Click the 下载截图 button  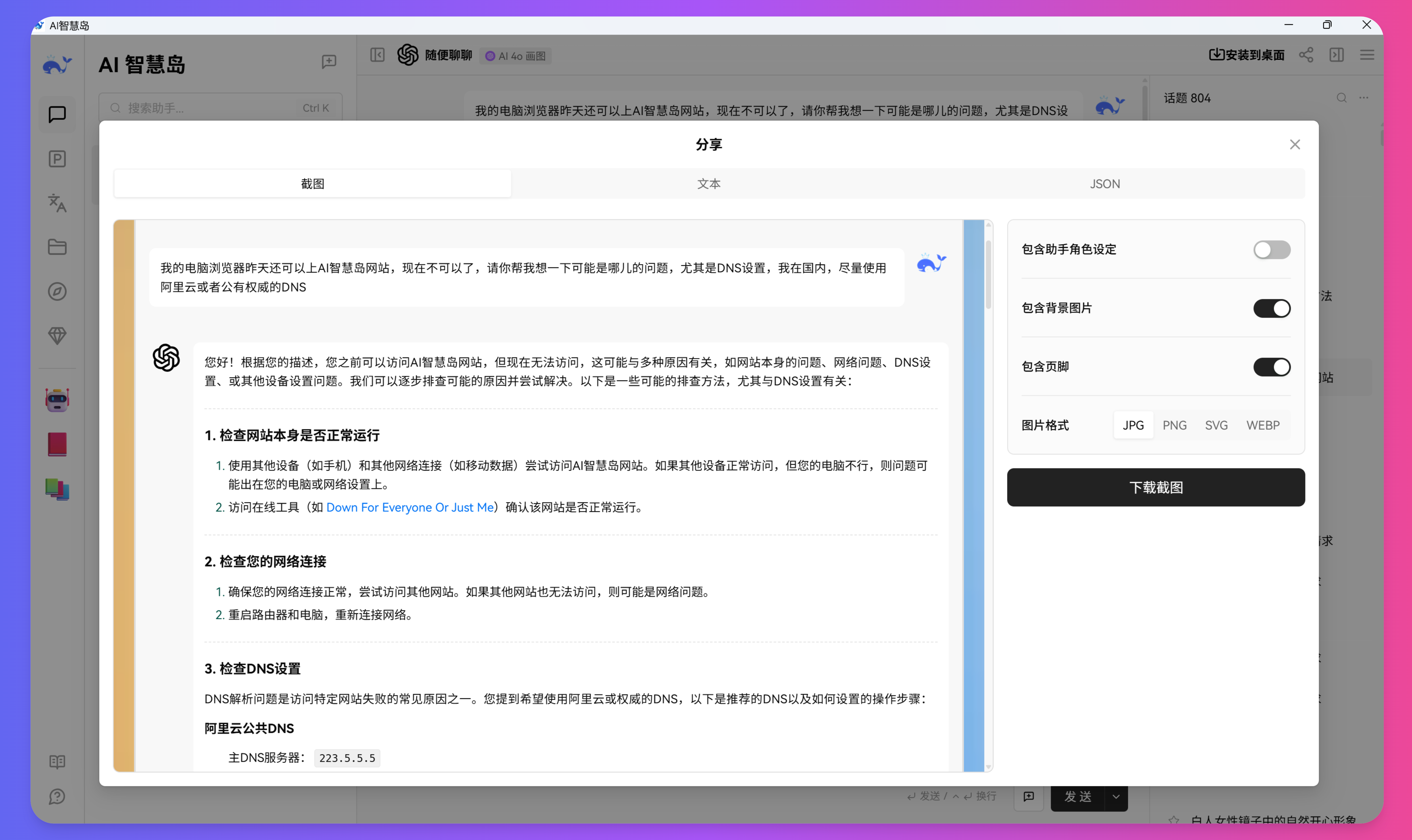click(1156, 487)
